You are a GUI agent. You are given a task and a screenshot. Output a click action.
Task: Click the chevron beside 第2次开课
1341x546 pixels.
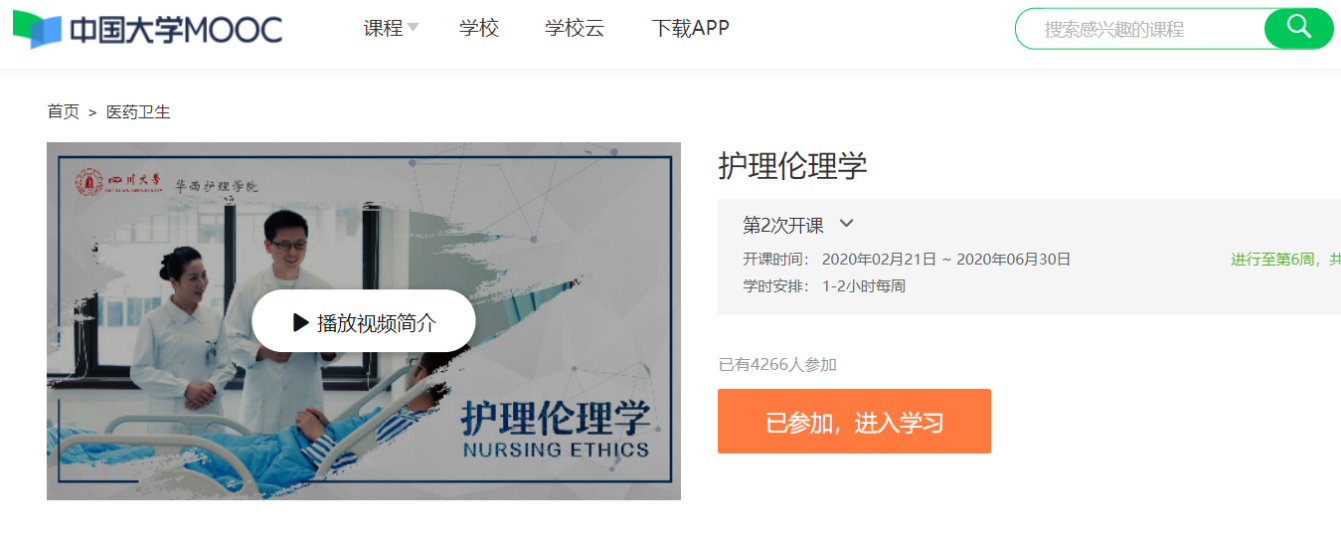[x=846, y=224]
